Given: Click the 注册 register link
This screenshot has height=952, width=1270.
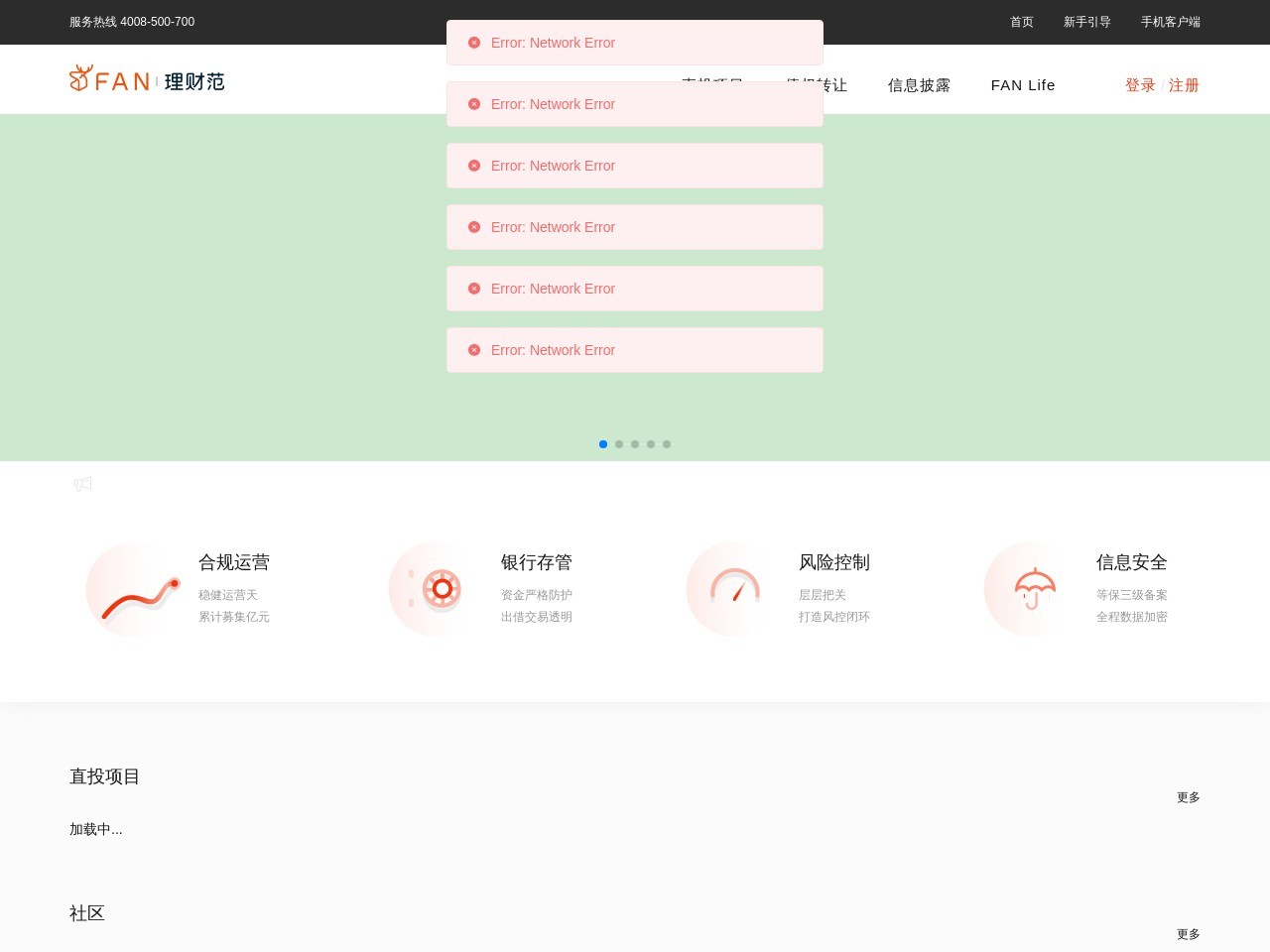Looking at the screenshot, I should click(1184, 85).
